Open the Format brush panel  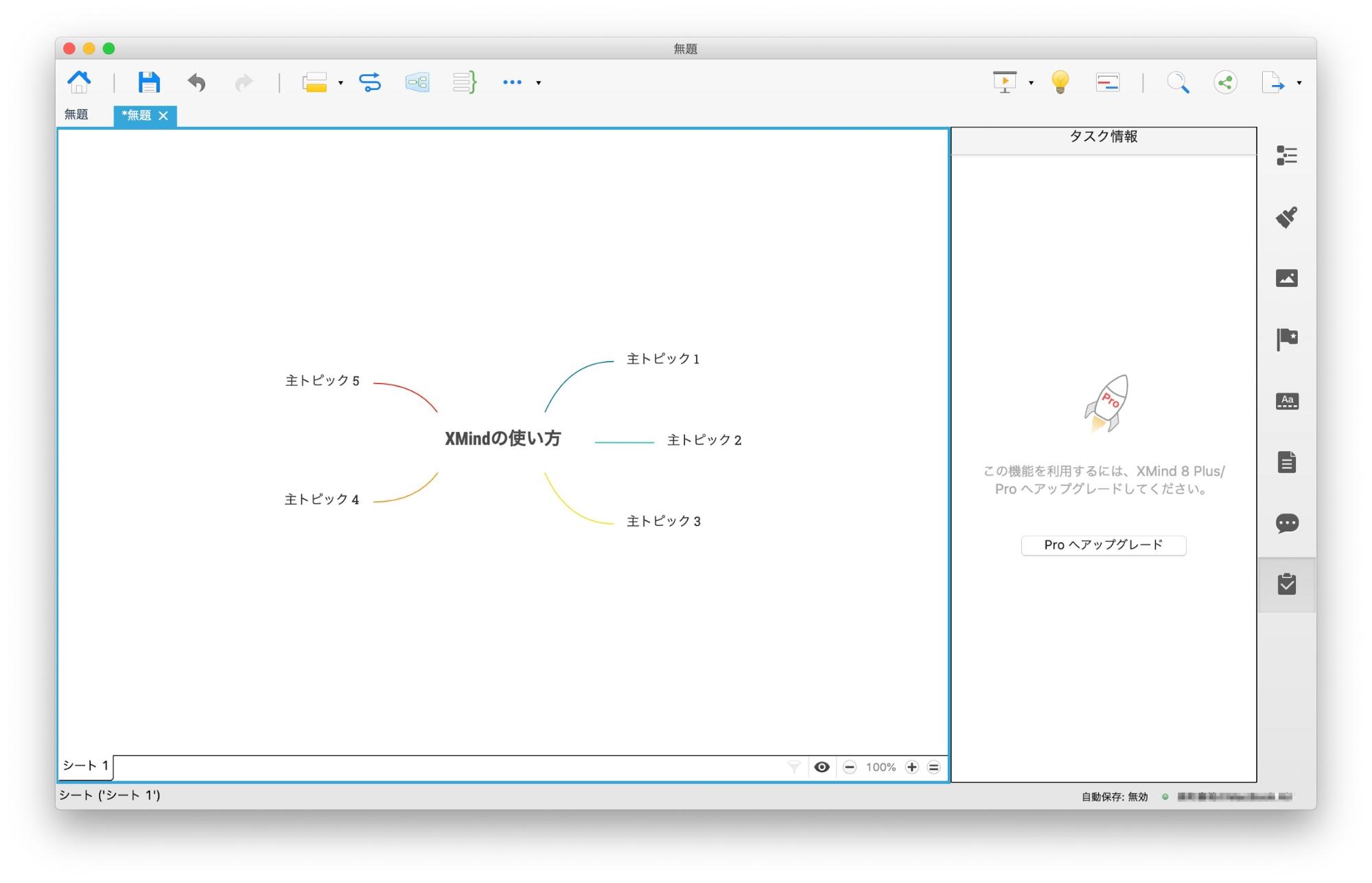1287,217
